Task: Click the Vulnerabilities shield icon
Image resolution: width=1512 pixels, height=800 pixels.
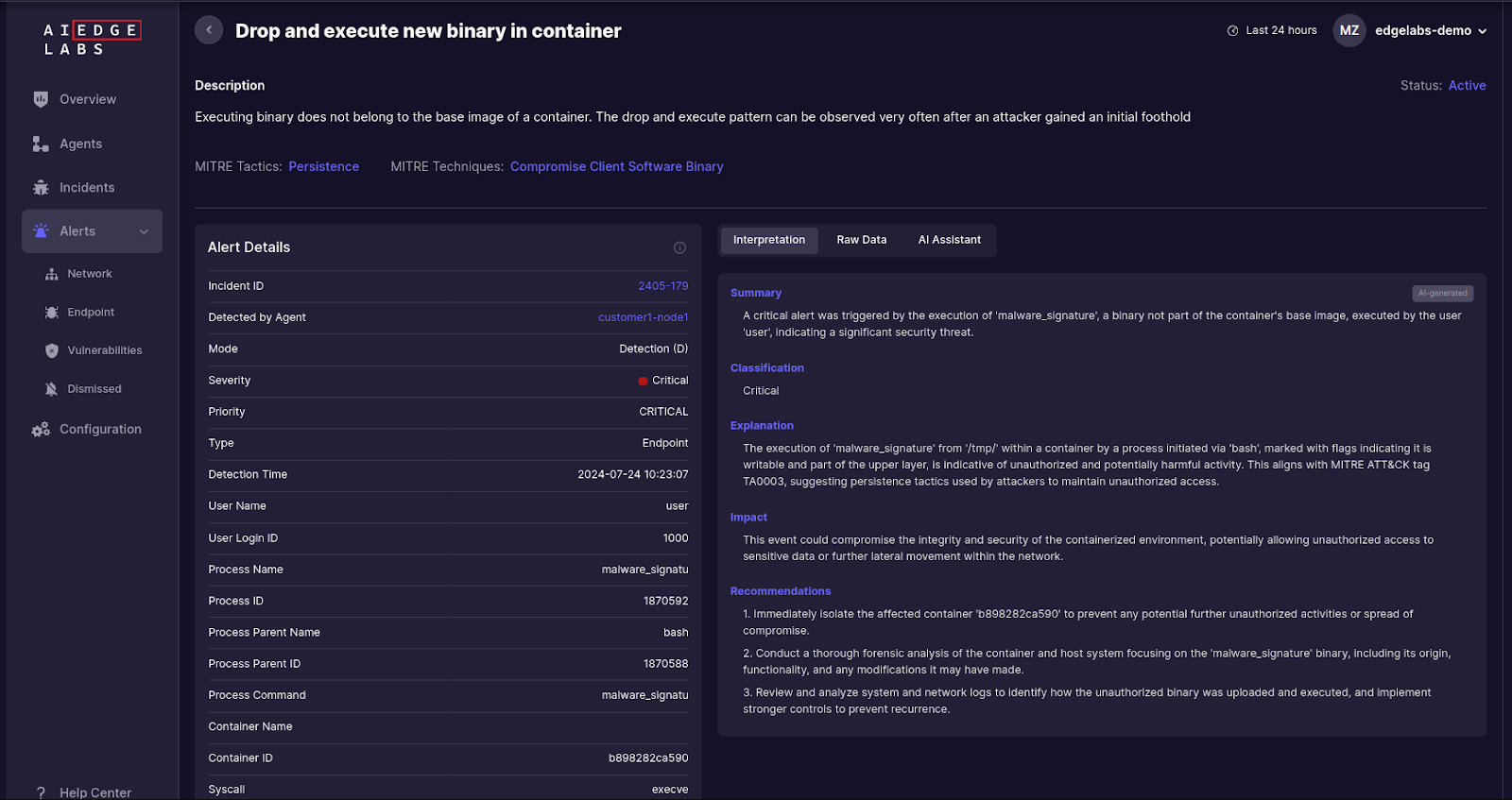Action: tap(52, 350)
